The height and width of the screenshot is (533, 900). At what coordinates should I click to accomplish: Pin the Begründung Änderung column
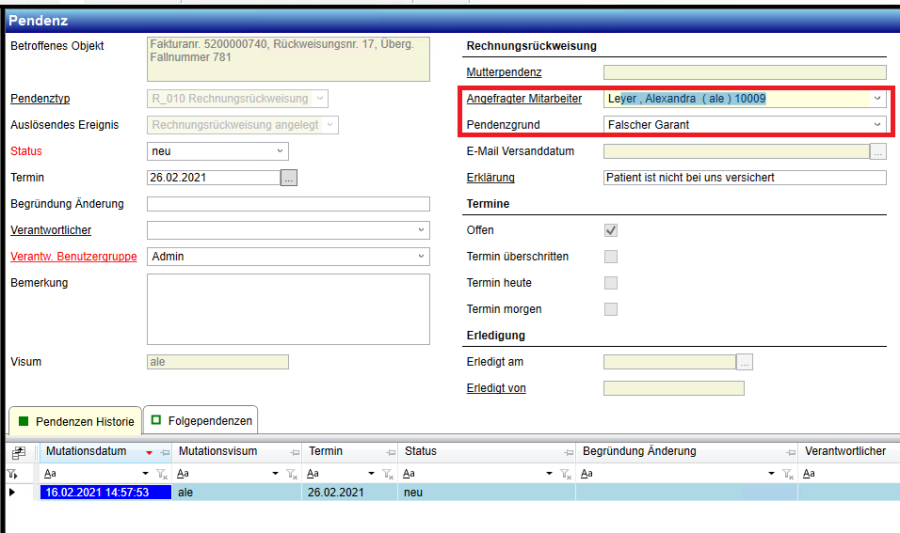click(791, 453)
